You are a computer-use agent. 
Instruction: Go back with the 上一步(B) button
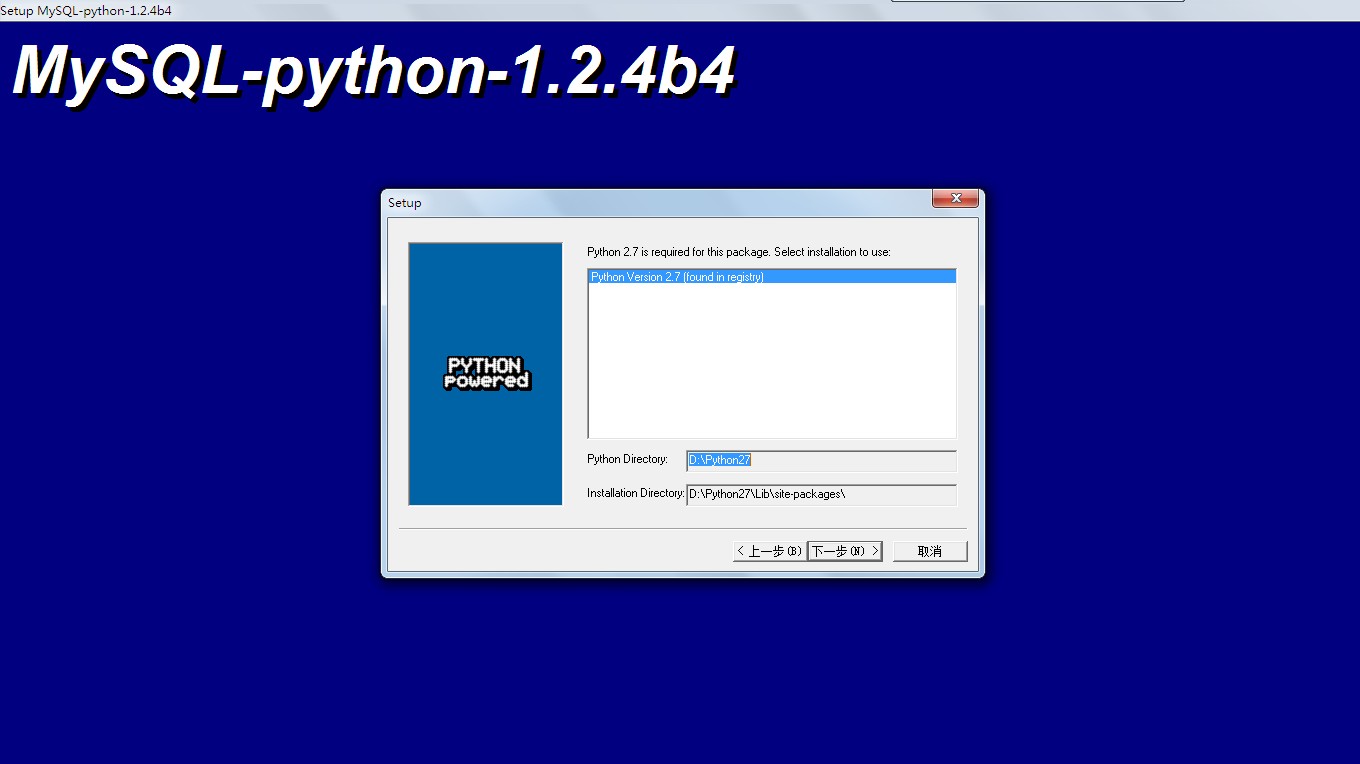tap(769, 551)
